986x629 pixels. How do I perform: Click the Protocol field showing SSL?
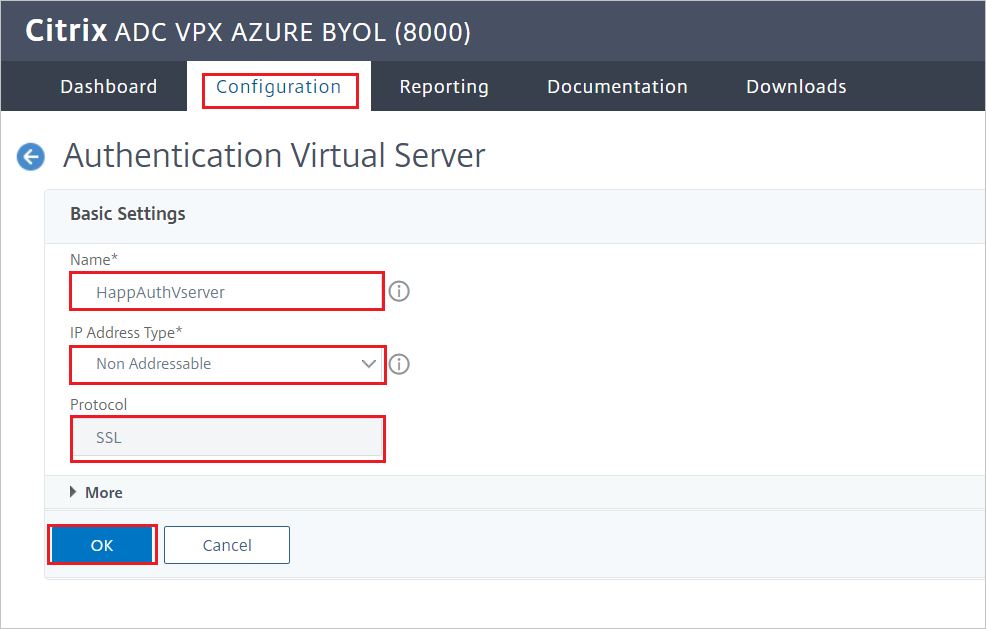coord(227,438)
